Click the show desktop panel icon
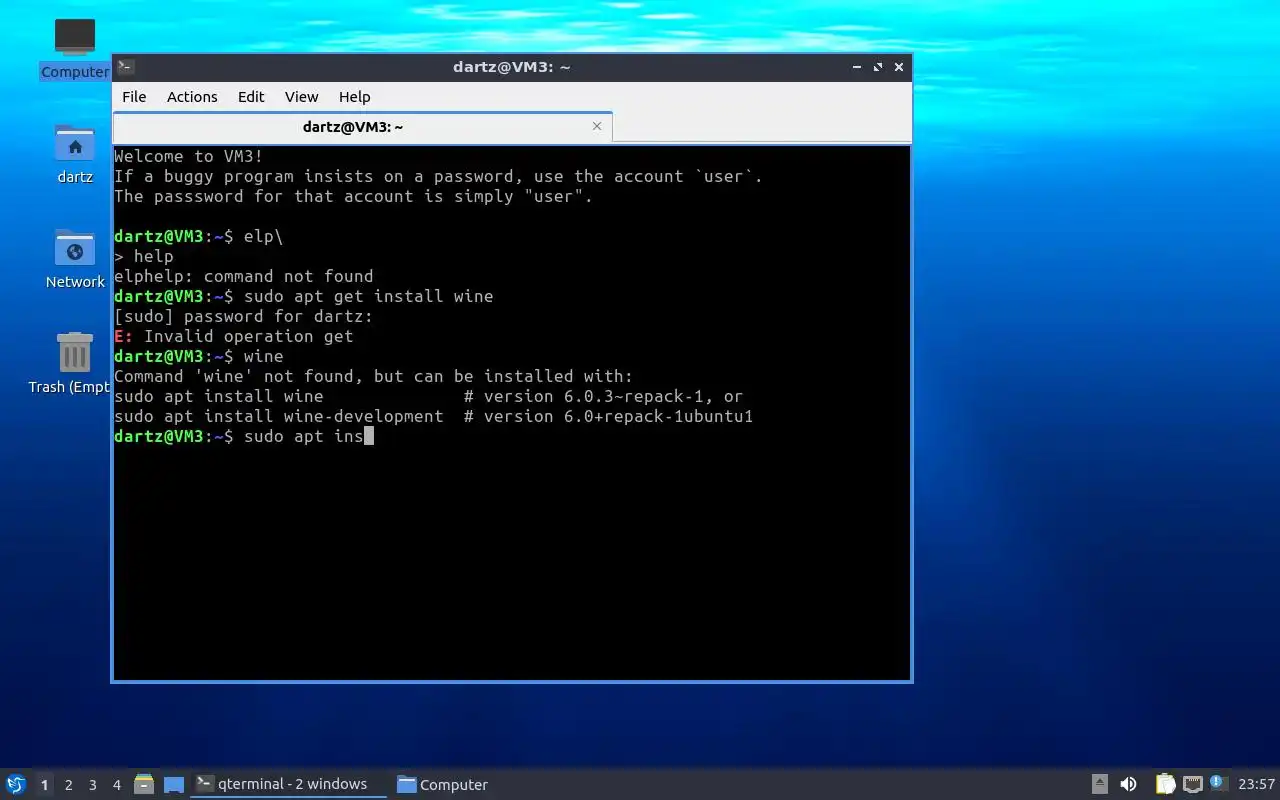 tap(174, 785)
